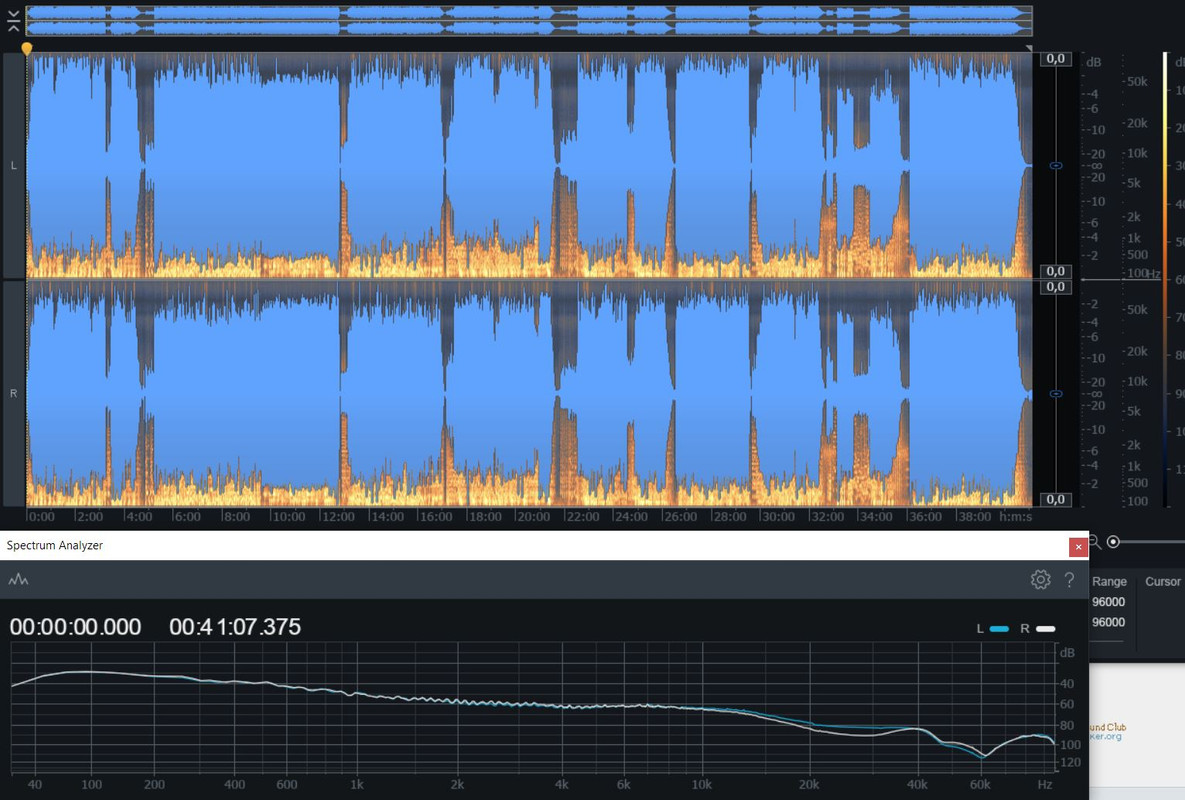Click the 20k label on analyzer frequency axis
The height and width of the screenshot is (800, 1185).
(809, 785)
